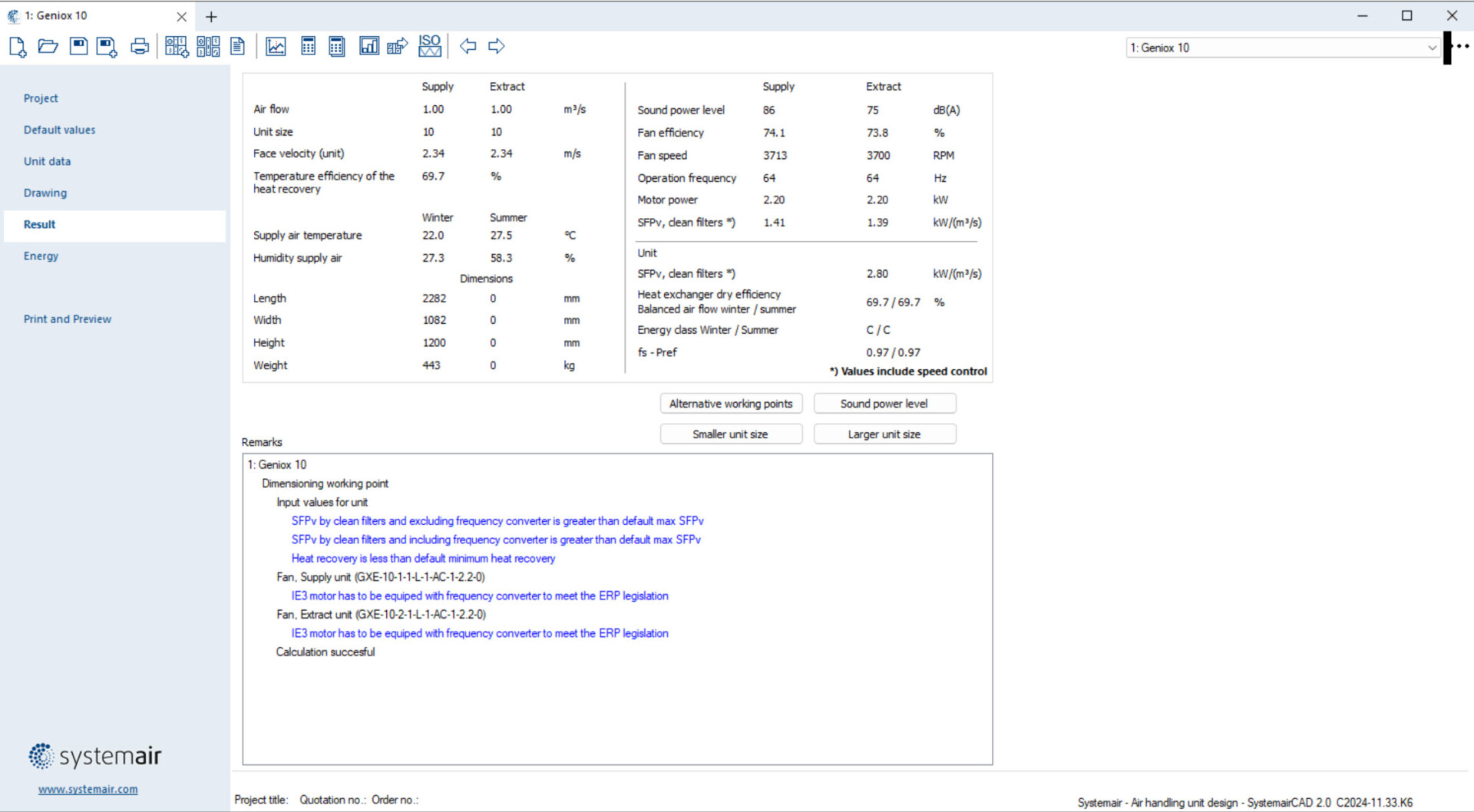This screenshot has height=812, width=1474.
Task: Add a new unit with plus icon
Action: click(x=177, y=47)
